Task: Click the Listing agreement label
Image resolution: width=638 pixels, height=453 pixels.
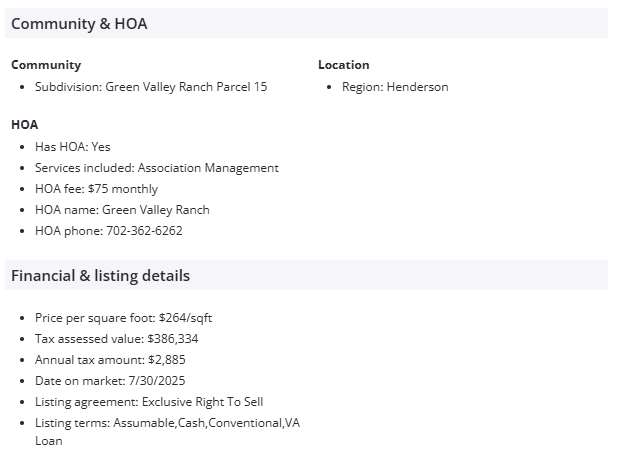Action: point(86,402)
